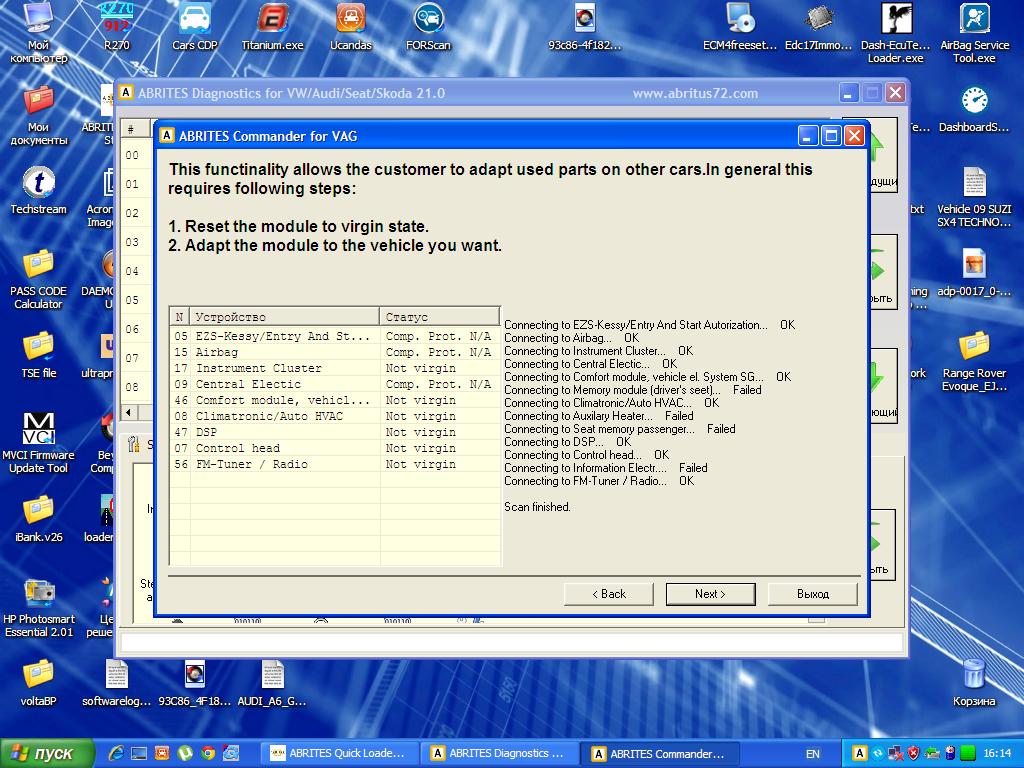Open PASS CODE Calculator folder
Image resolution: width=1024 pixels, height=768 pixels.
pos(39,280)
